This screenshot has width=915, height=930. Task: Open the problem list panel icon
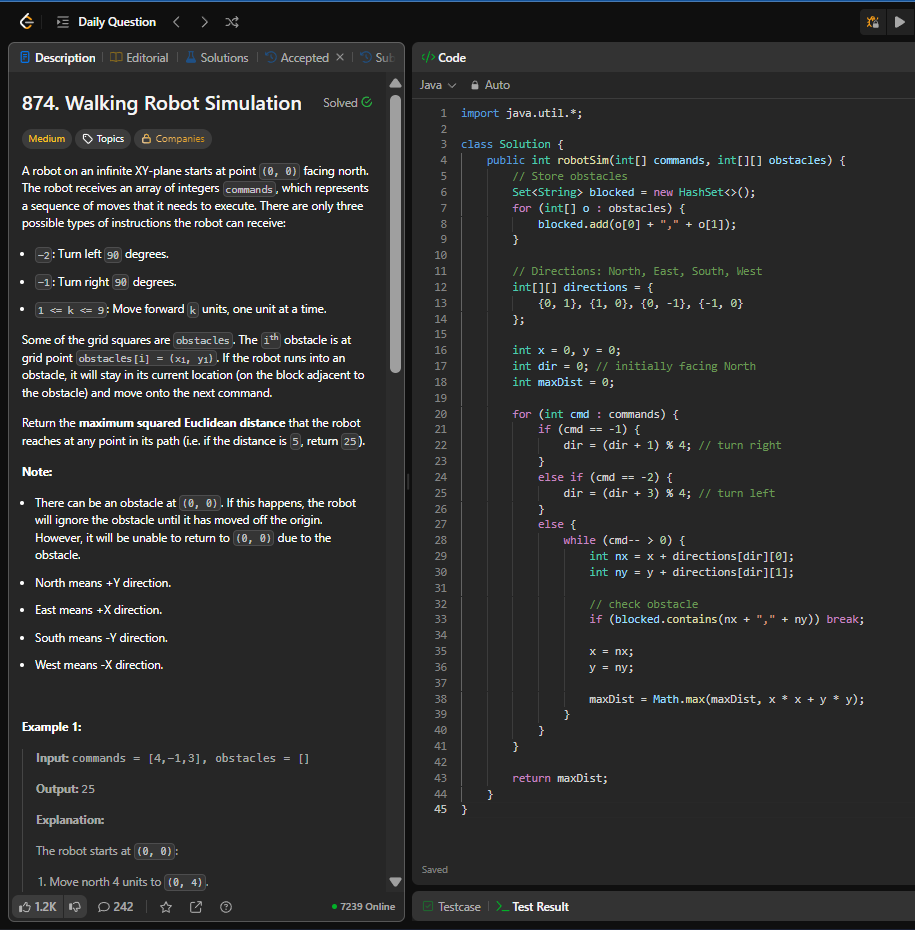62,22
